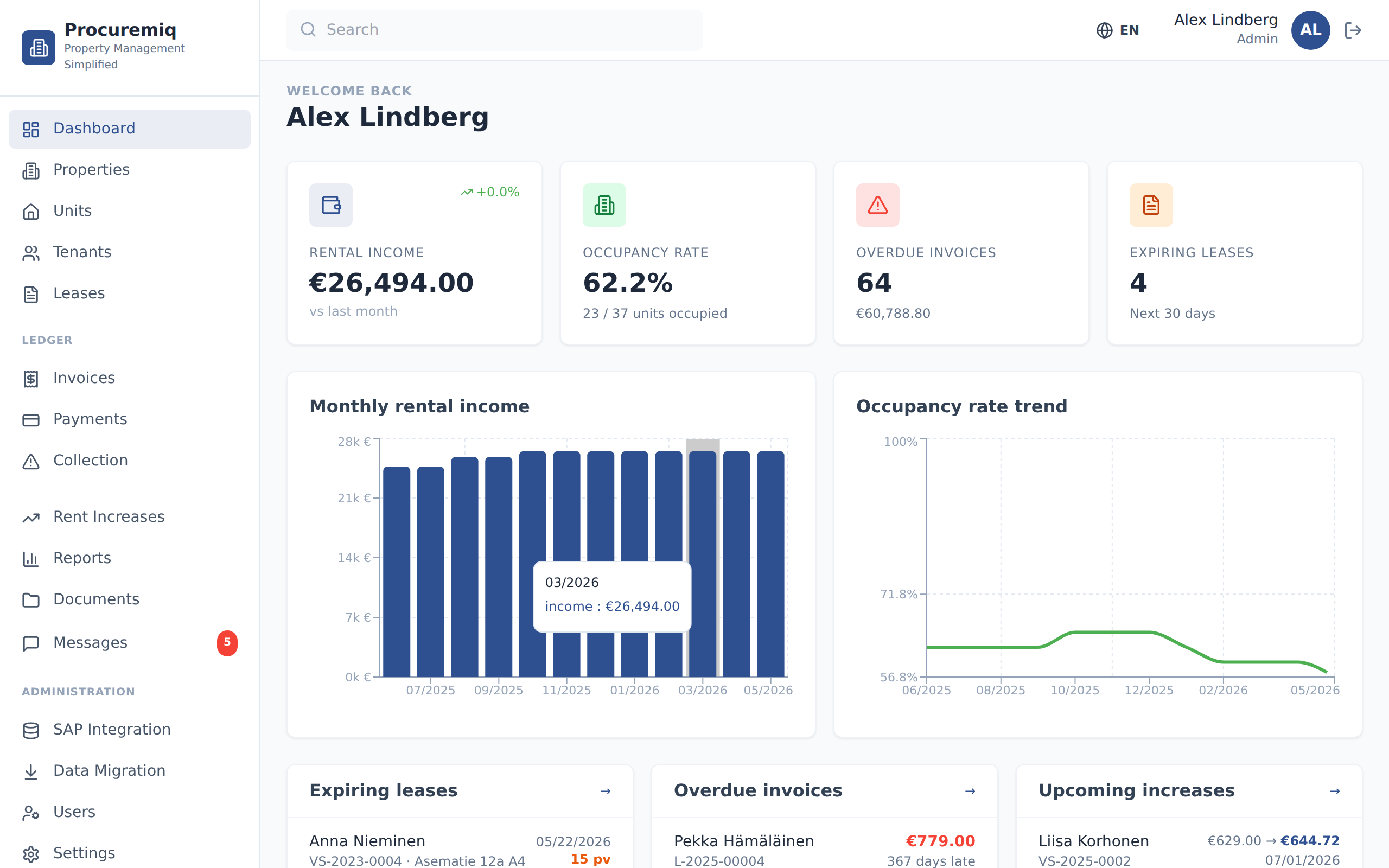Image resolution: width=1389 pixels, height=868 pixels.
Task: Click the Overdue Invoices warning card icon
Action: tap(877, 205)
